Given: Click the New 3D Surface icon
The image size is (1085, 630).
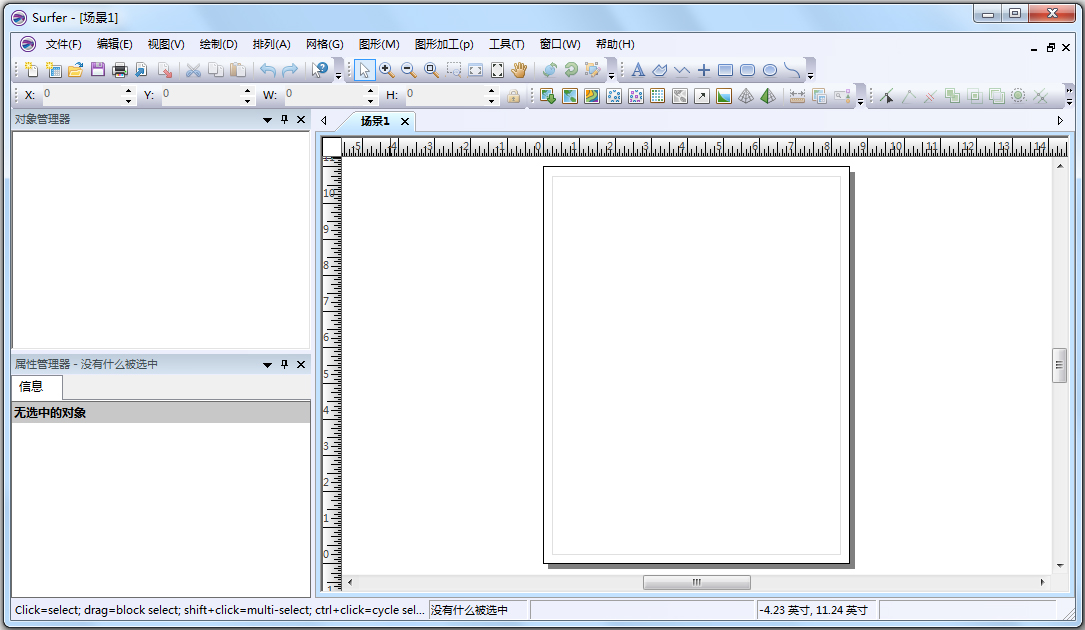Looking at the screenshot, I should click(x=768, y=96).
